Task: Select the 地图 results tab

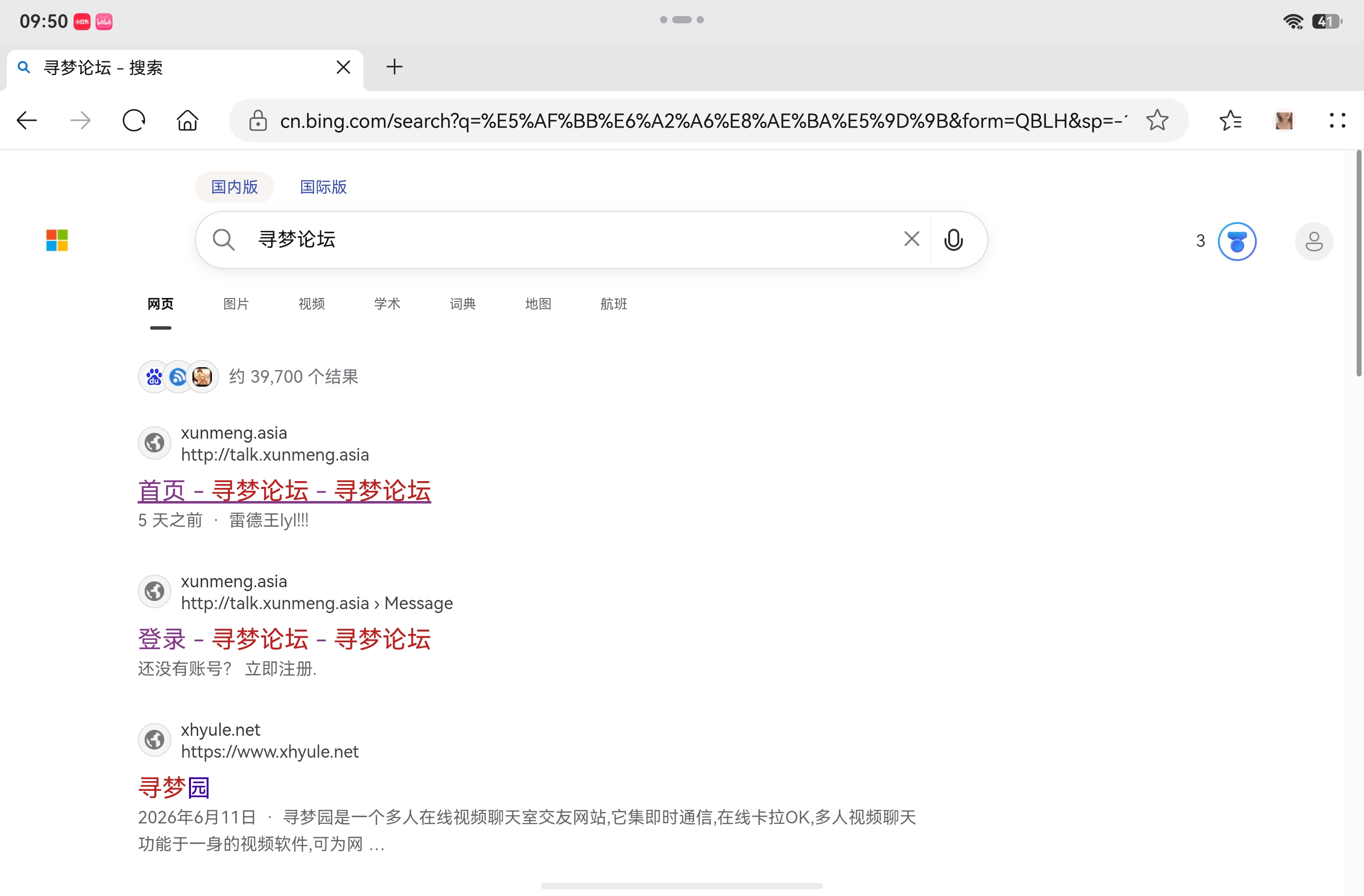Action: (x=538, y=304)
